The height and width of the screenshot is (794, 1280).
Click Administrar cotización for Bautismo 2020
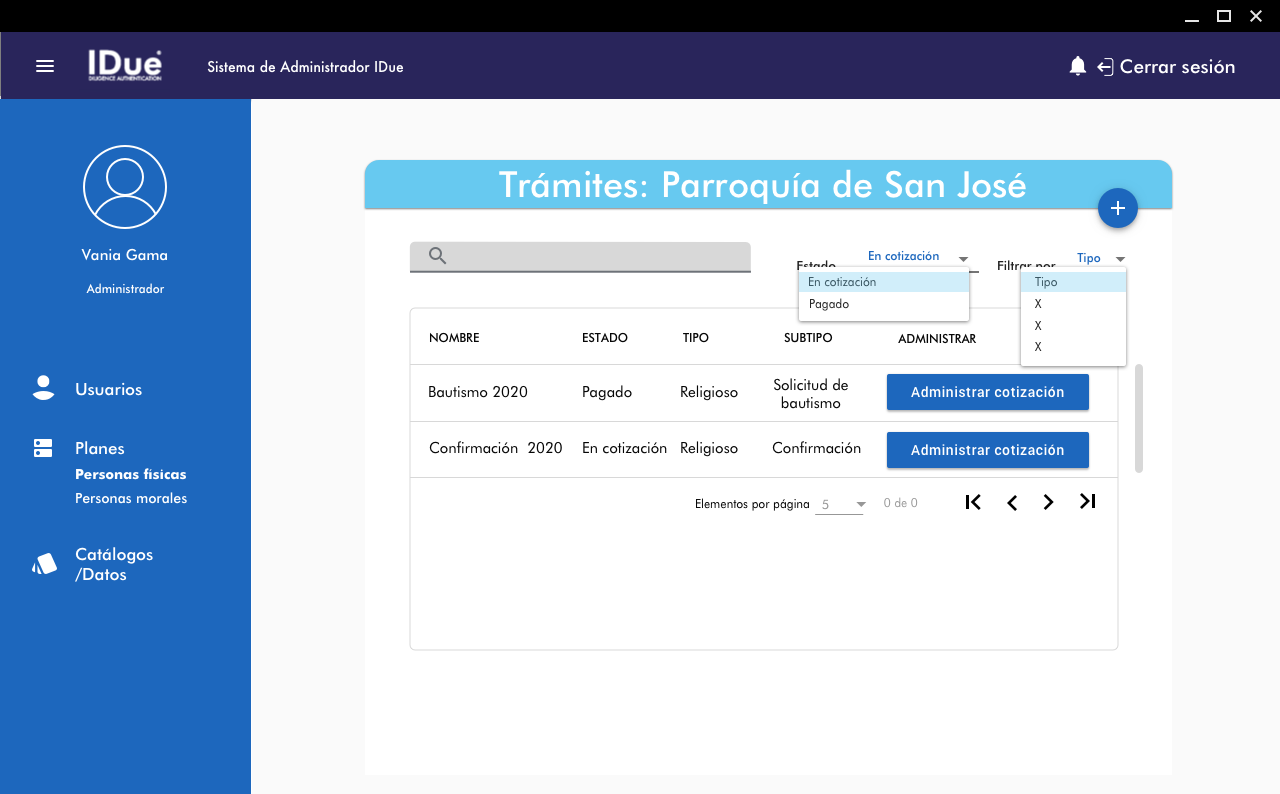point(987,392)
